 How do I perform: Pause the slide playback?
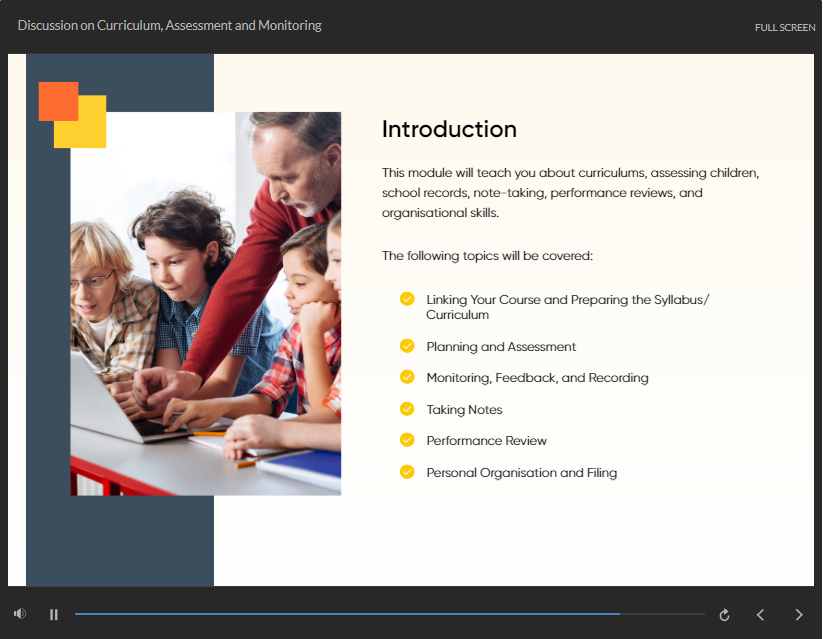pos(54,614)
